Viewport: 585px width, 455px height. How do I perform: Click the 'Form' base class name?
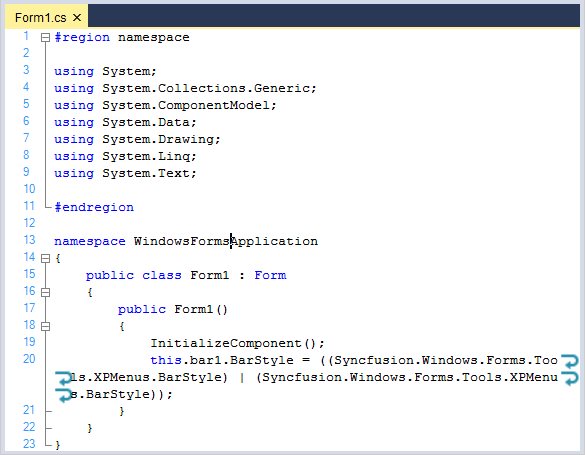(270, 275)
